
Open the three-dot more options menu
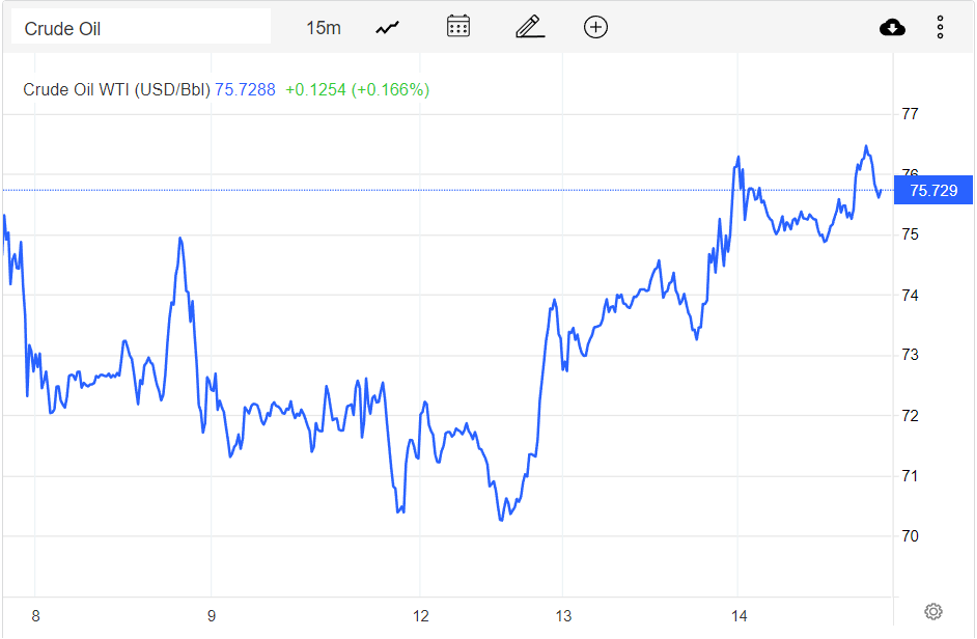pyautogui.click(x=940, y=27)
